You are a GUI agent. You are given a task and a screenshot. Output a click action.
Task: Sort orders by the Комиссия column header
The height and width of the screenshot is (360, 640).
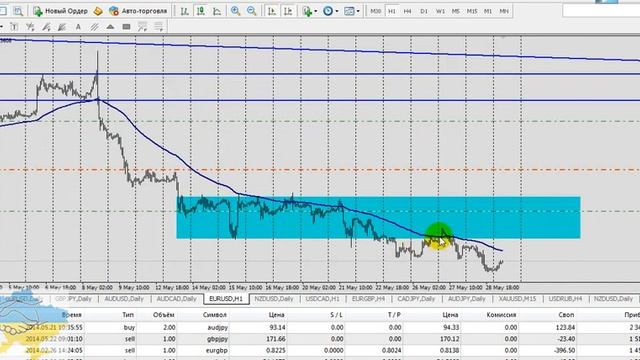[501, 315]
